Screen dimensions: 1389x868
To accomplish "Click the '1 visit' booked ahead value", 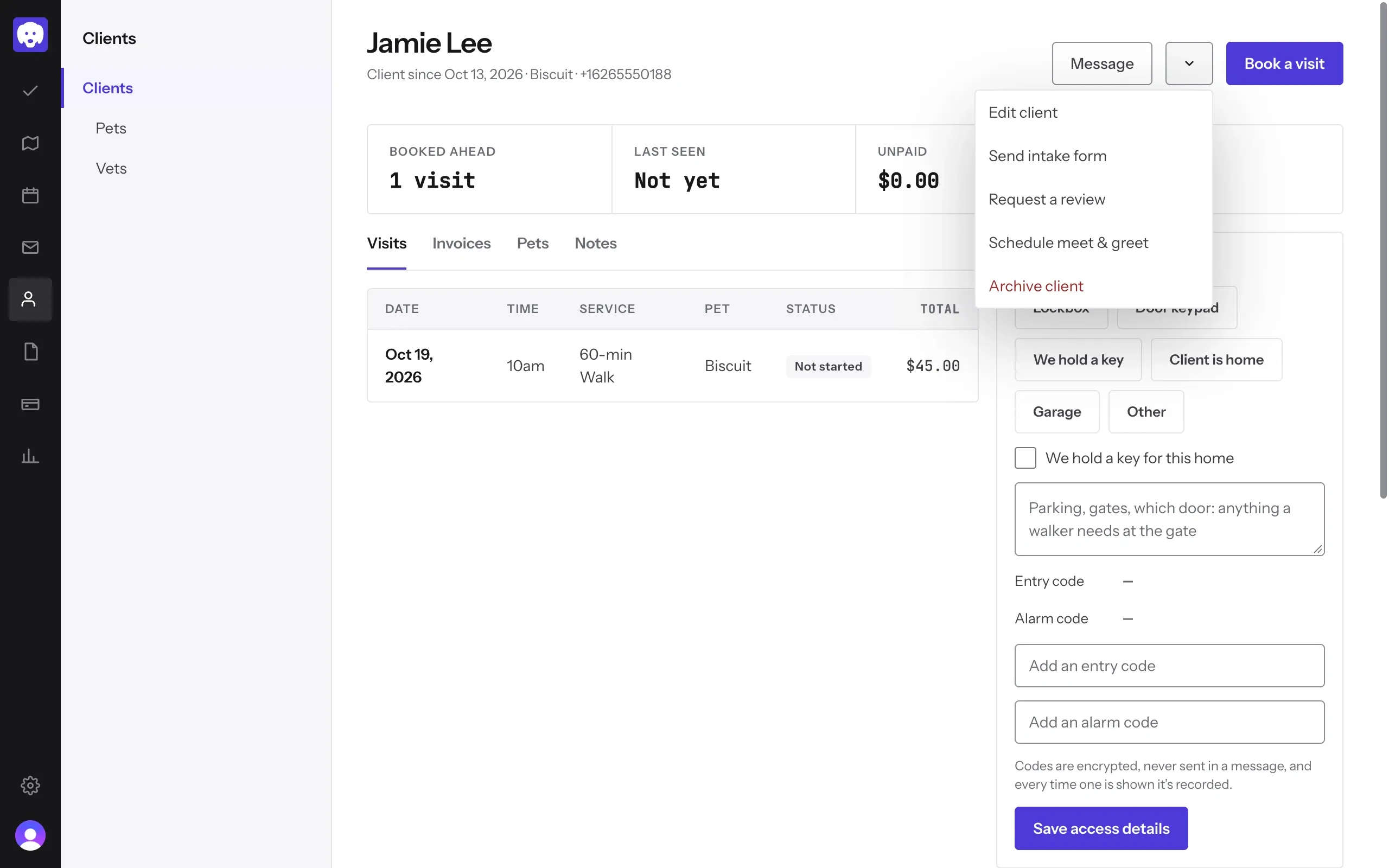I will tap(432, 181).
